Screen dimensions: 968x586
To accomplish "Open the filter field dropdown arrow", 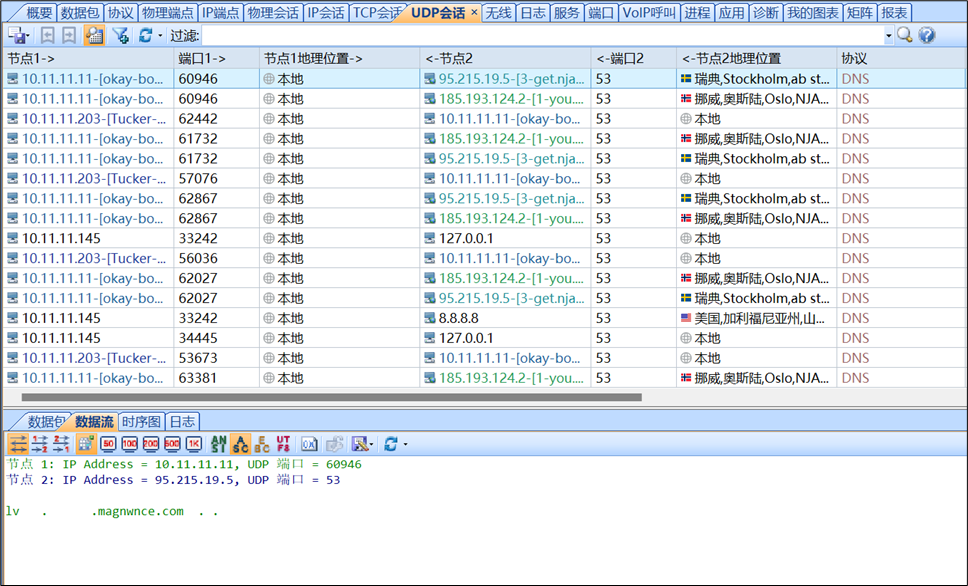I will tap(888, 36).
